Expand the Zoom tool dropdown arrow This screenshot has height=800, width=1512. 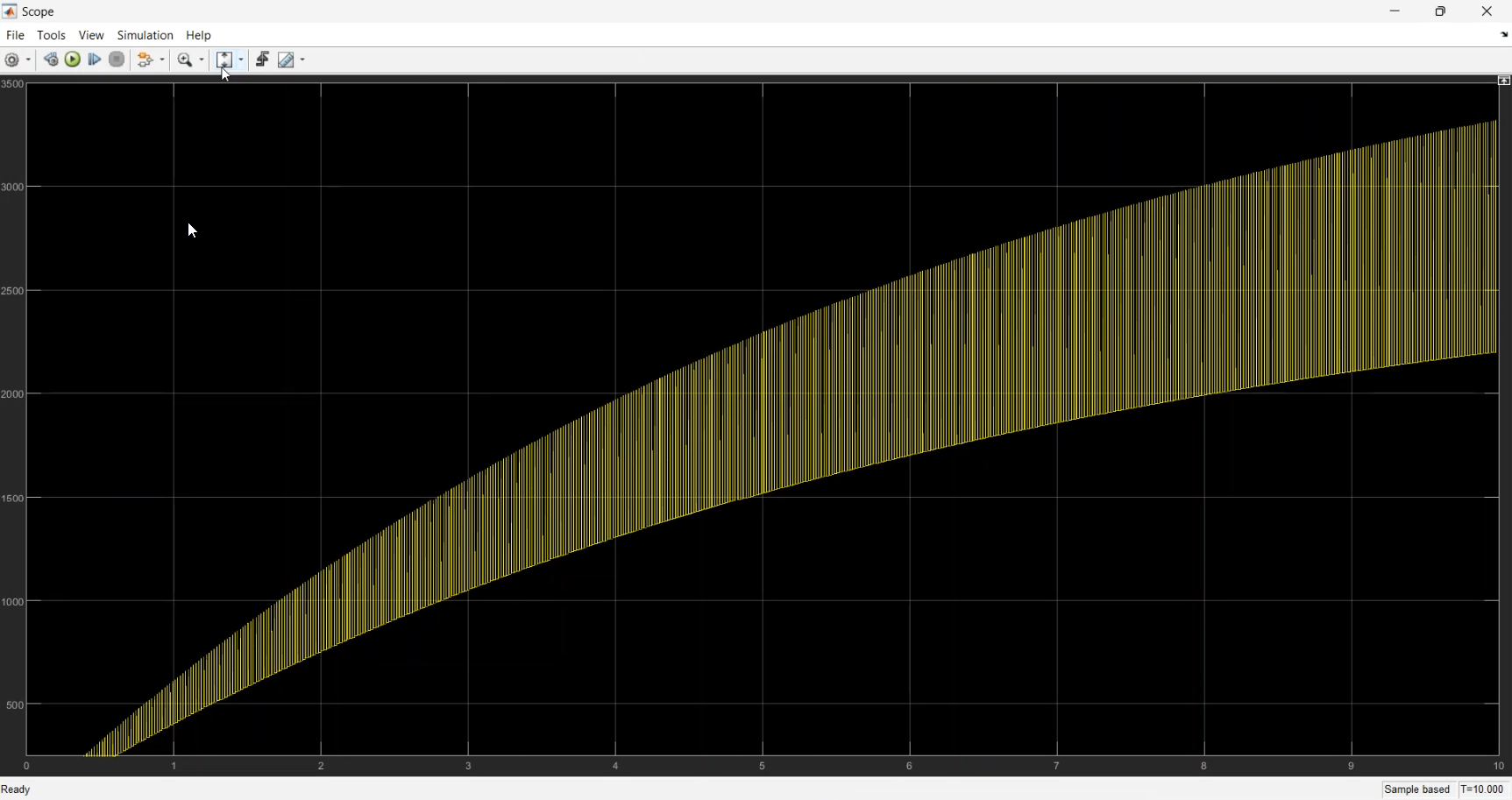[x=202, y=60]
